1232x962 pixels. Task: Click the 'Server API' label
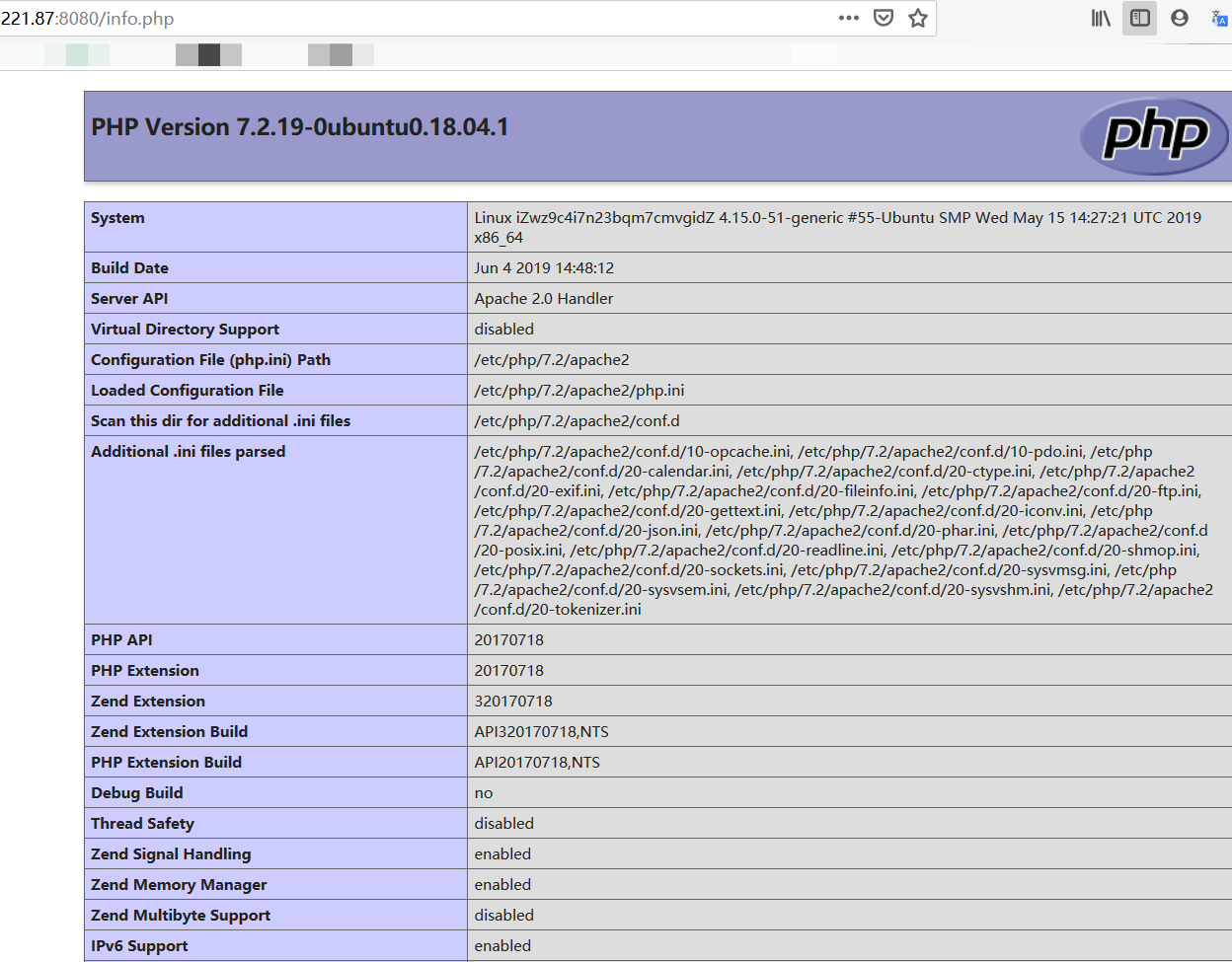pyautogui.click(x=129, y=299)
